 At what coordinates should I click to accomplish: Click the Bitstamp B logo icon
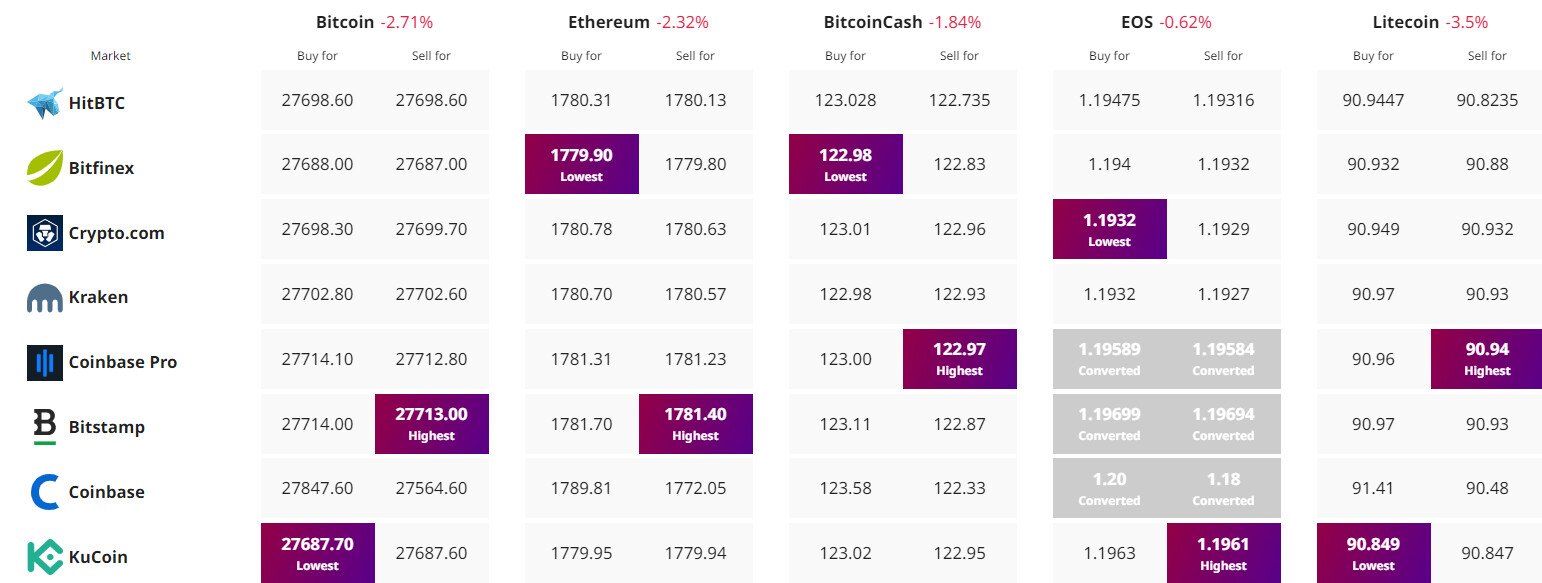[x=45, y=427]
